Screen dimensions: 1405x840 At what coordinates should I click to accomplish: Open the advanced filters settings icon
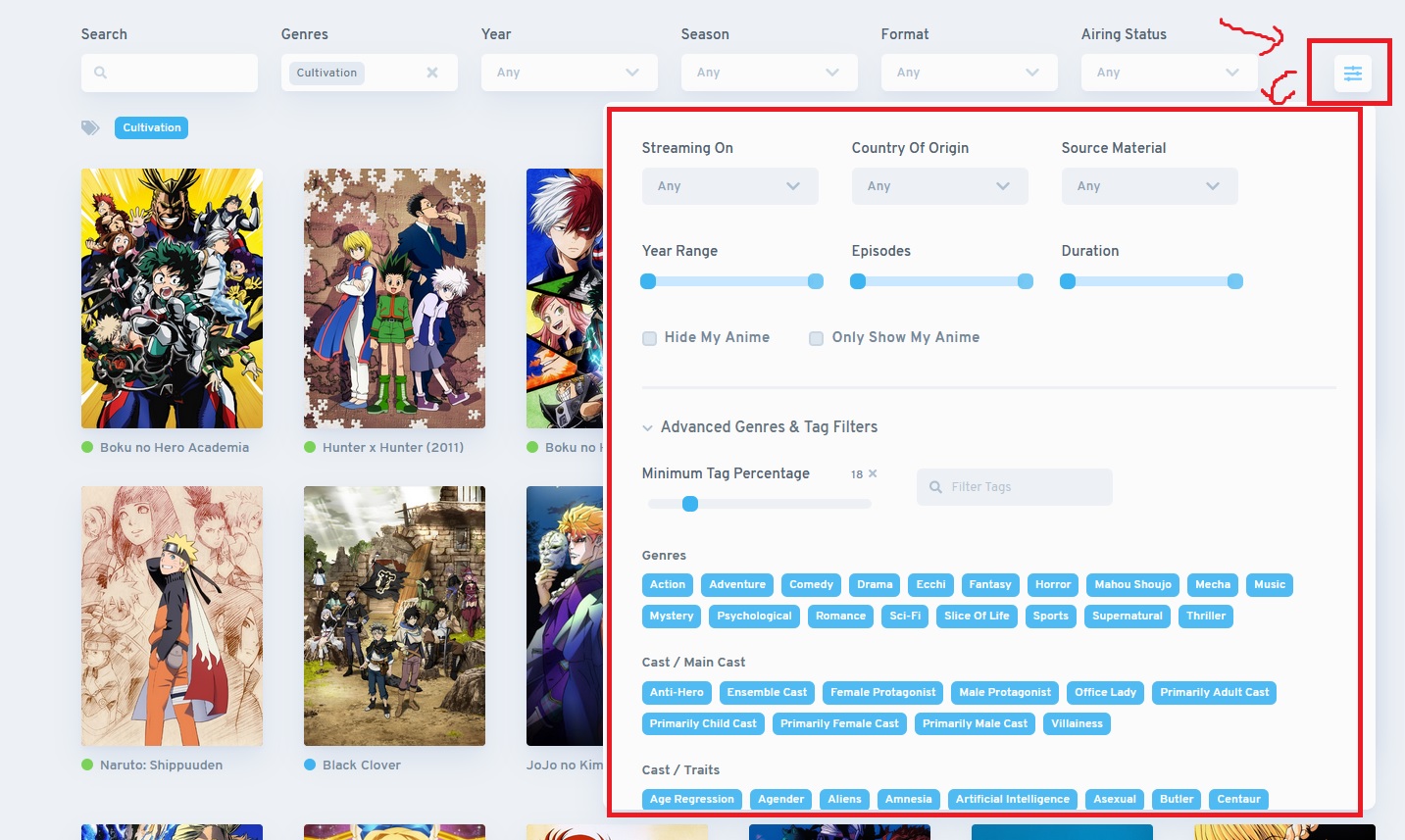pyautogui.click(x=1352, y=73)
